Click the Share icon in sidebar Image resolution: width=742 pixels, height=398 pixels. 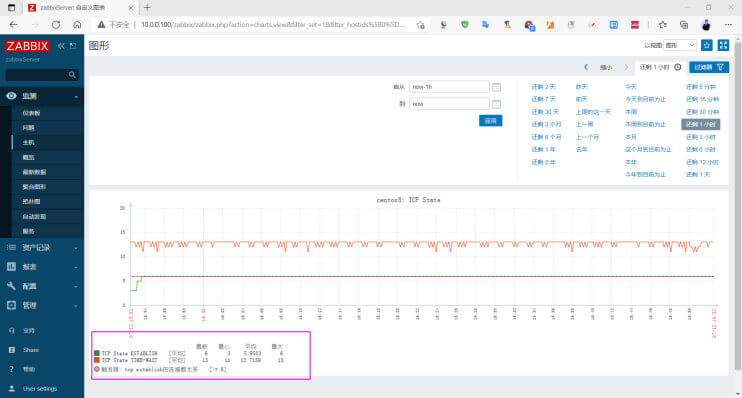pos(12,350)
